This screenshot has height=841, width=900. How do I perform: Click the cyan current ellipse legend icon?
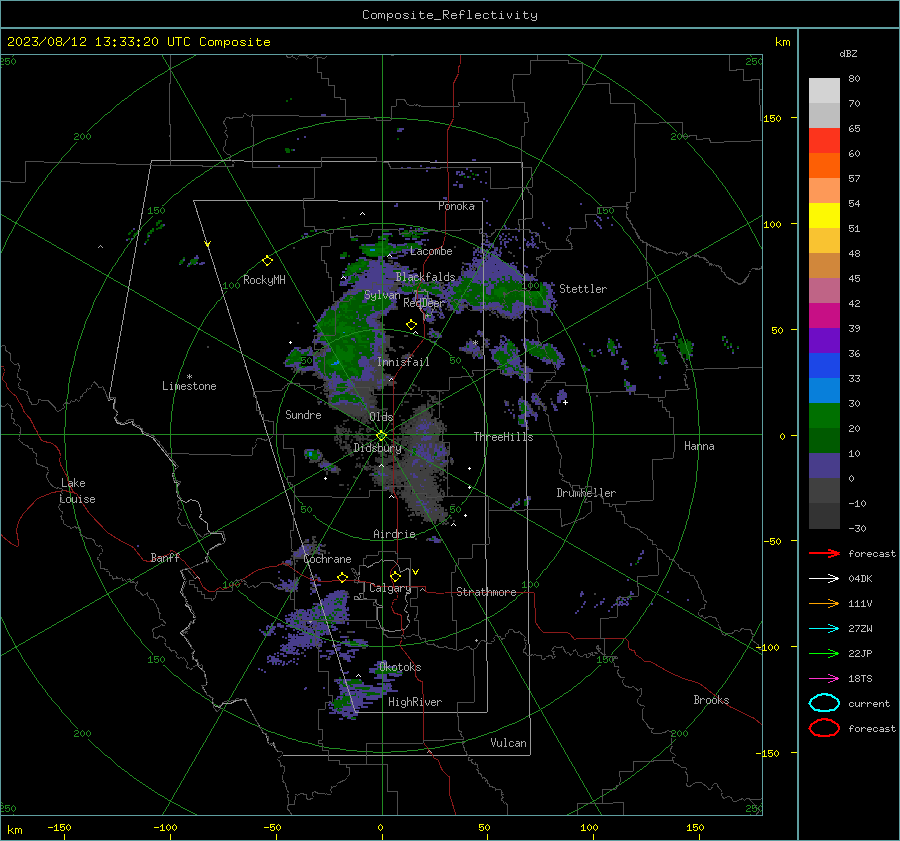coord(824,703)
